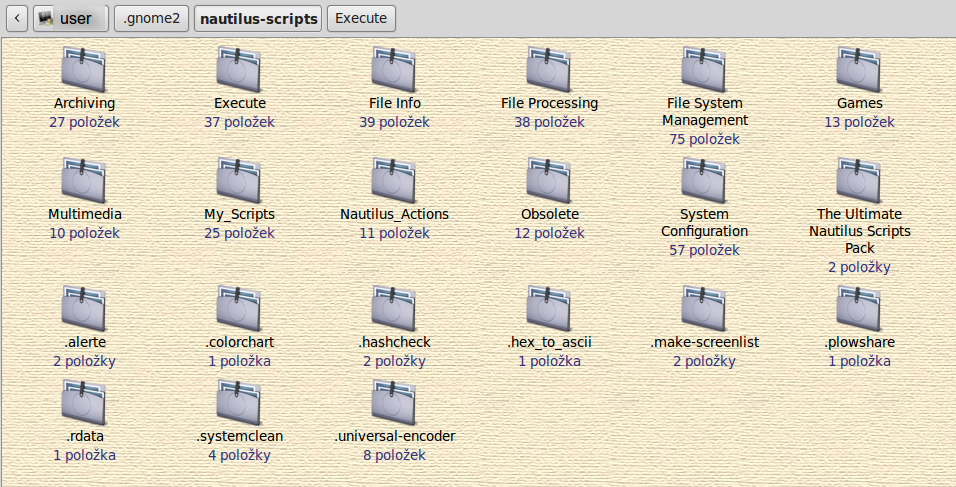
Task: Click the '38 položek' item count
Action: pyautogui.click(x=549, y=122)
